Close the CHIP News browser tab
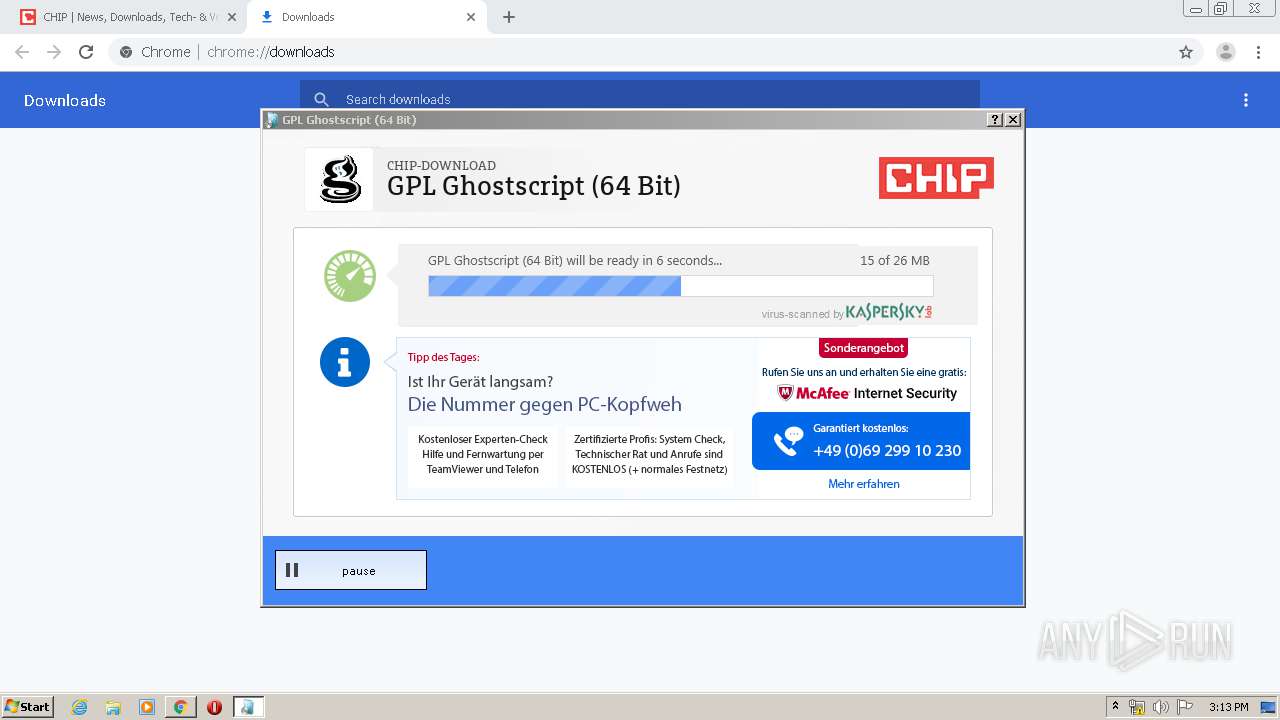Viewport: 1280px width, 720px height. pyautogui.click(x=232, y=17)
